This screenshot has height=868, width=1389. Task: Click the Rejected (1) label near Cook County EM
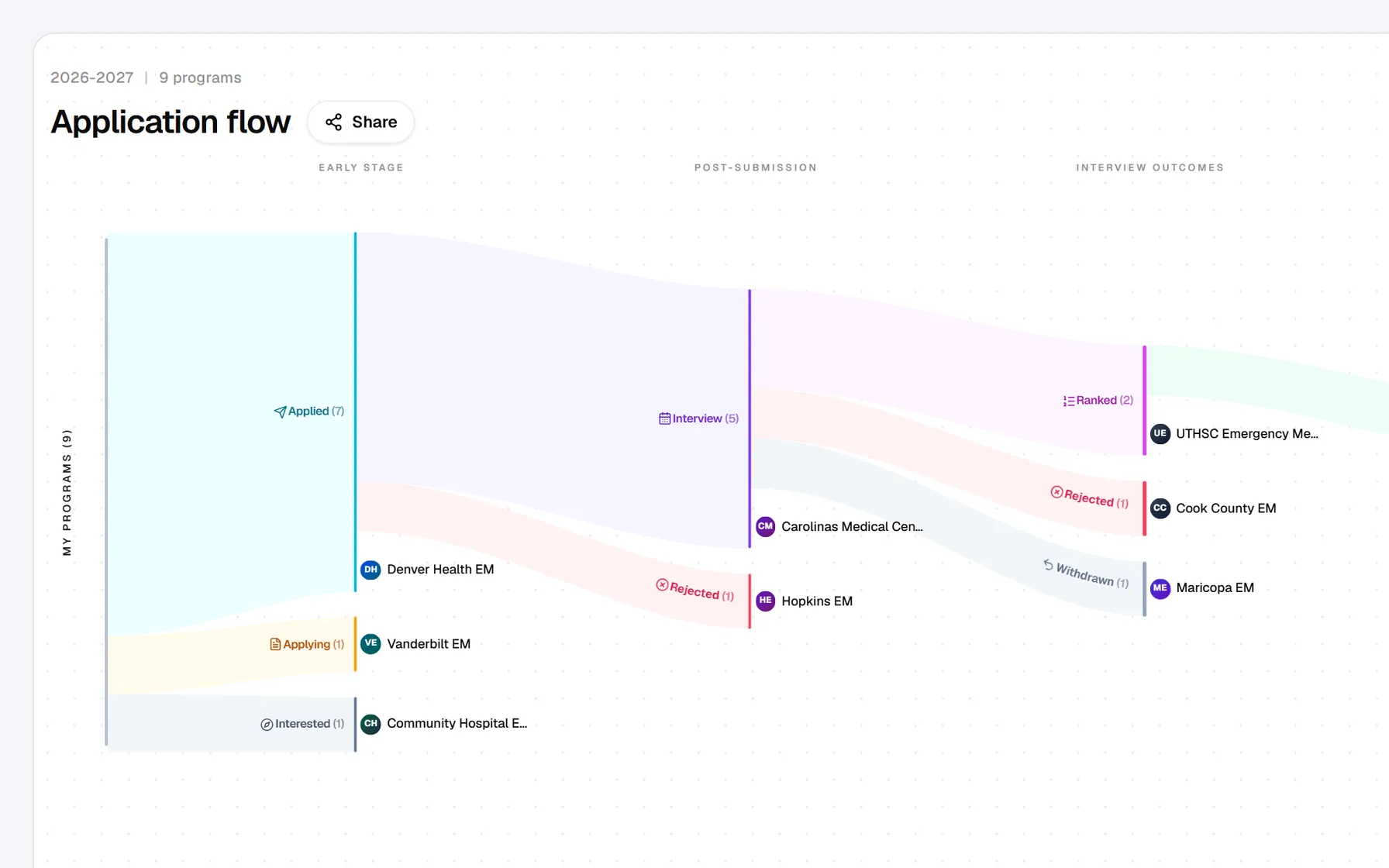[x=1096, y=498]
